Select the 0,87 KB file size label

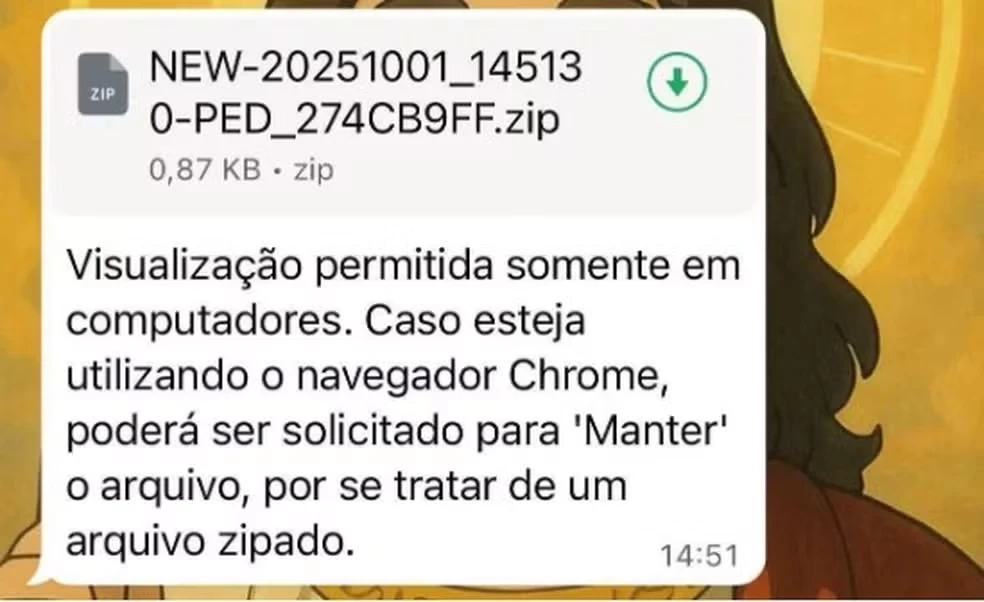(x=205, y=169)
